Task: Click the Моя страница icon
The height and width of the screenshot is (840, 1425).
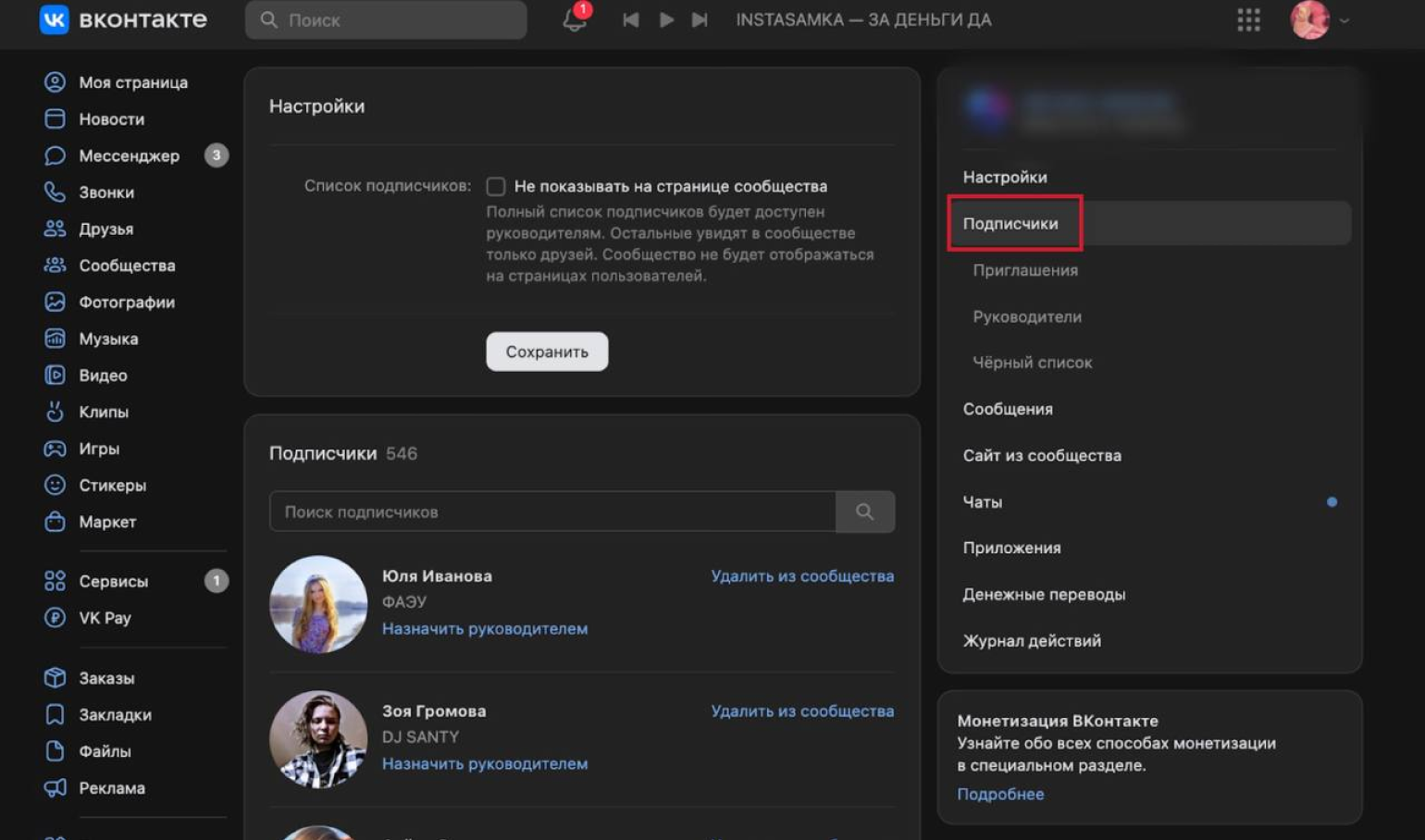Action: point(55,82)
